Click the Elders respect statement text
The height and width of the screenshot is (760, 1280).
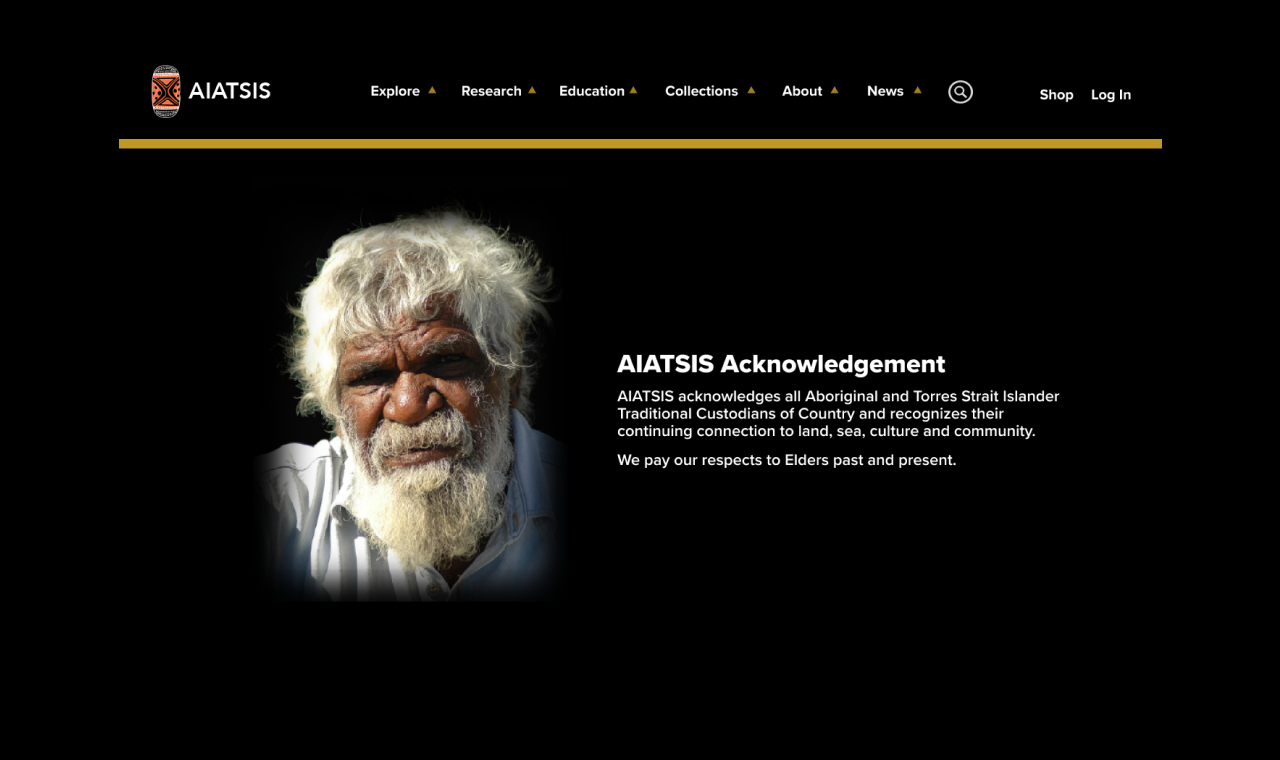[786, 460]
